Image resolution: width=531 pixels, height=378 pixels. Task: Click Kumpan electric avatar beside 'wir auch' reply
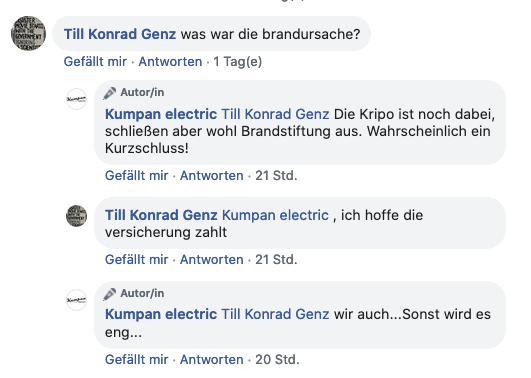pos(76,300)
